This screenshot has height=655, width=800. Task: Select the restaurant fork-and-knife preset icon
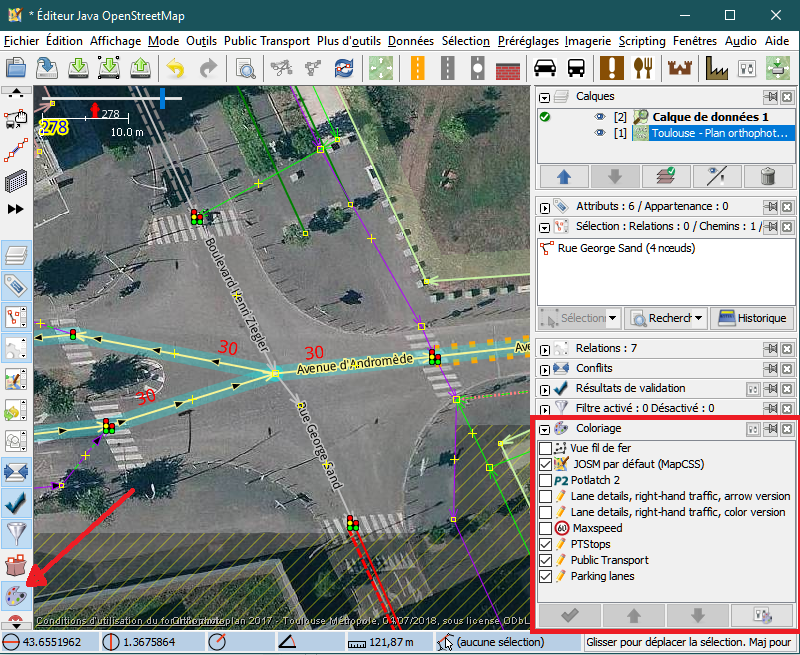coord(645,68)
